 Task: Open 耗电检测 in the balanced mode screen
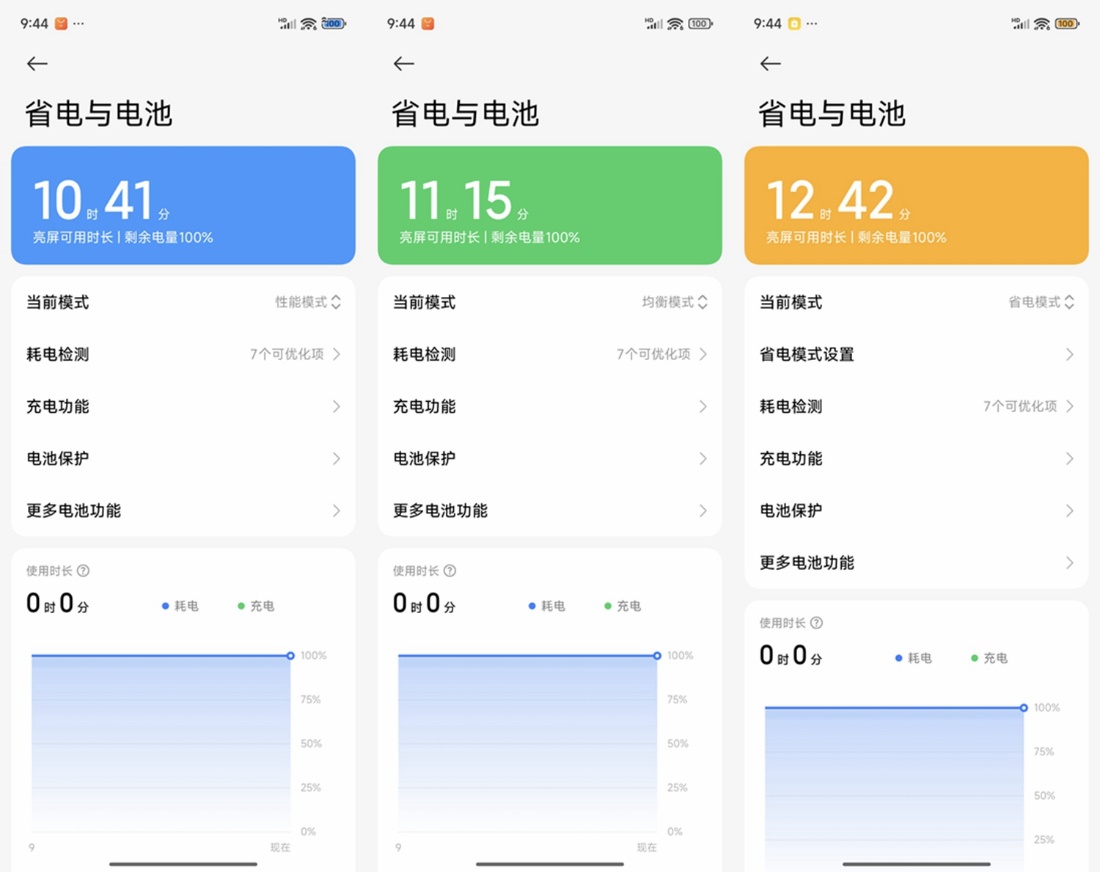click(x=550, y=354)
